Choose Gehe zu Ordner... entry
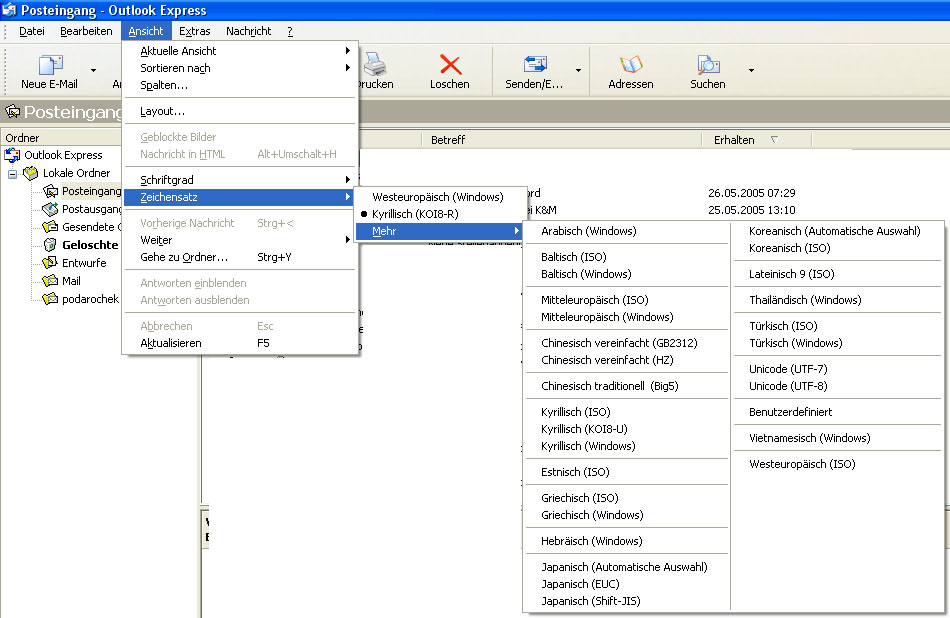This screenshot has height=618, width=950. pos(240,257)
